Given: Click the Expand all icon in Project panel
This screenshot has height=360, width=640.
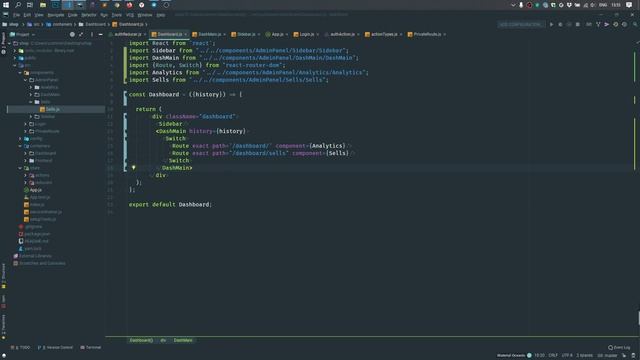Looking at the screenshot, I should [x=81, y=34].
